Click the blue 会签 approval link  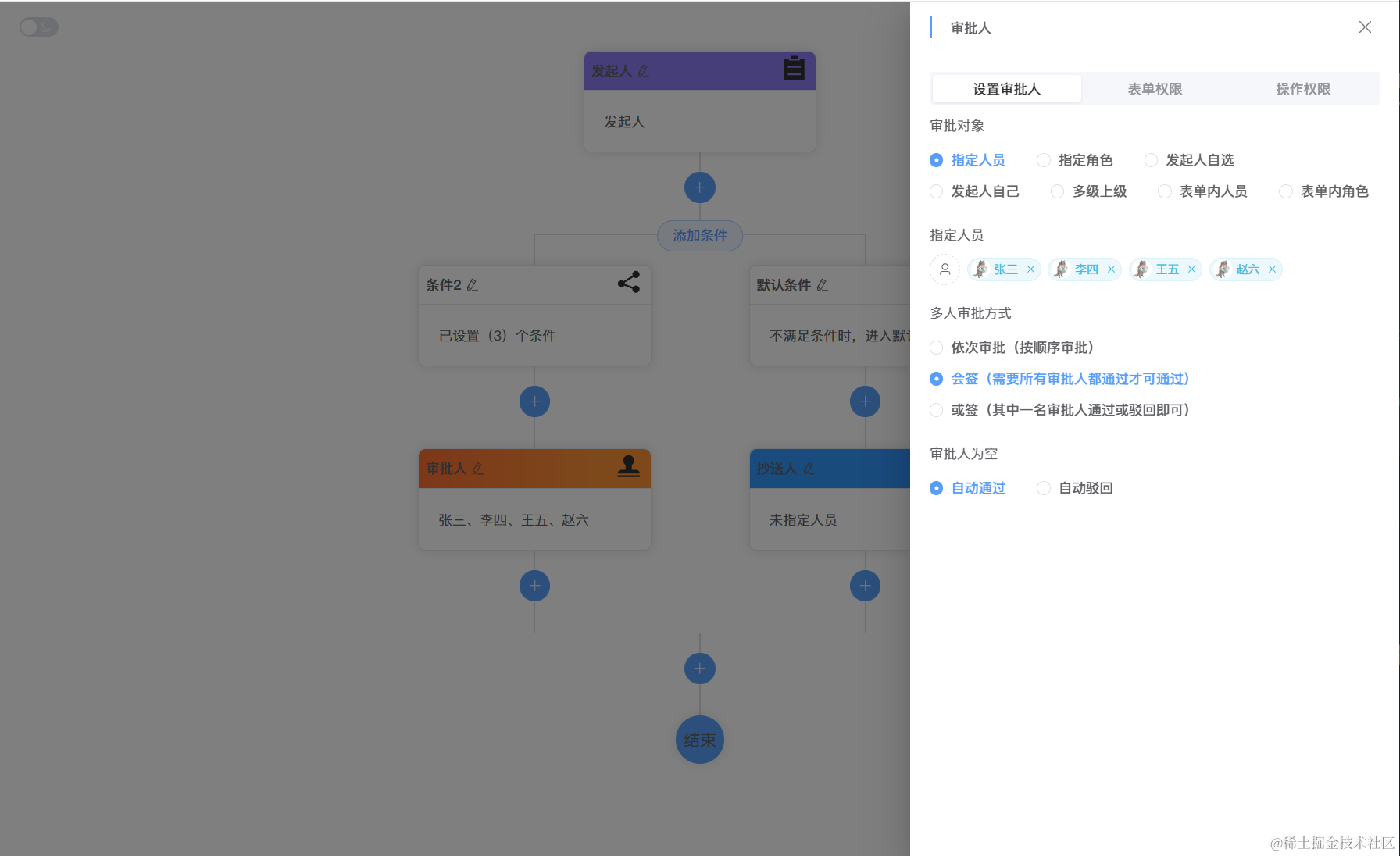(1070, 379)
